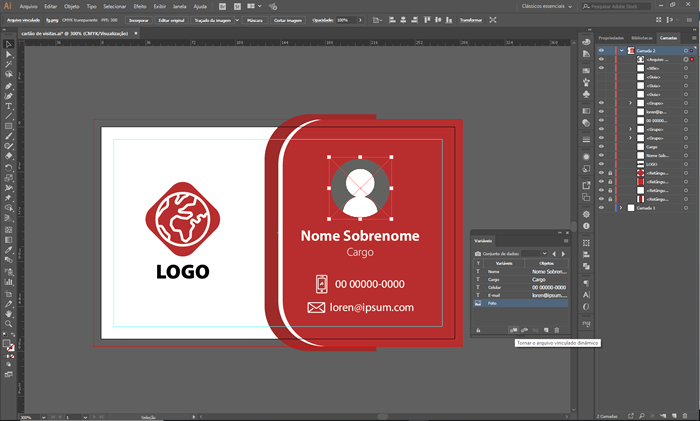Open the Arquivo menu

point(28,6)
